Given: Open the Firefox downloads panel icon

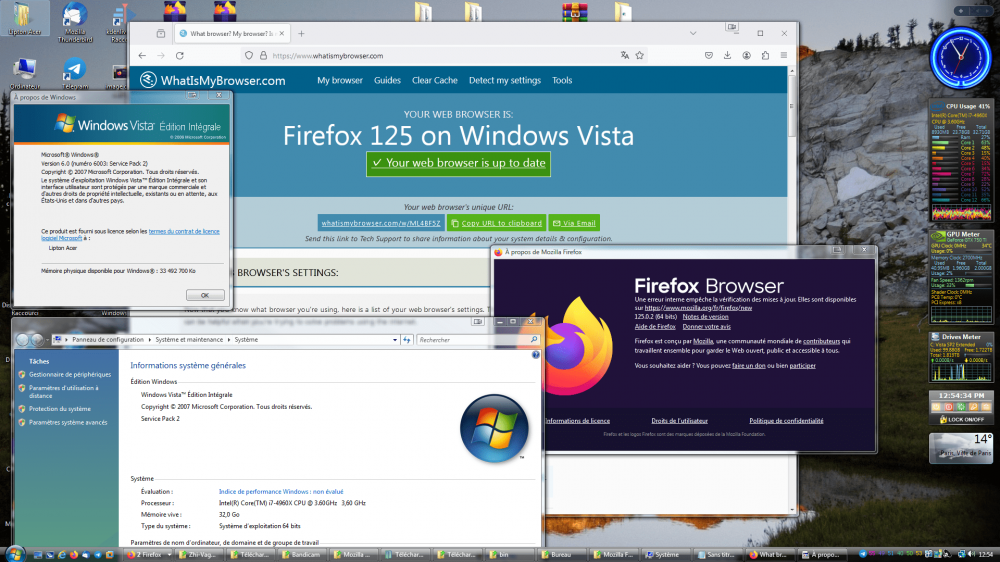Looking at the screenshot, I should coord(727,56).
